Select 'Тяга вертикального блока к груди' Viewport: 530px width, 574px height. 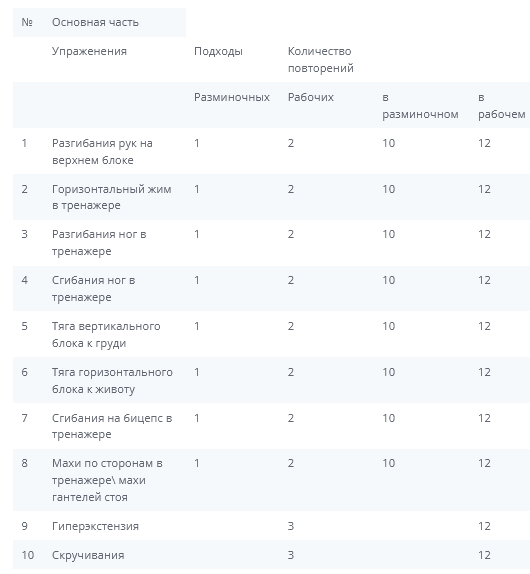click(x=106, y=335)
